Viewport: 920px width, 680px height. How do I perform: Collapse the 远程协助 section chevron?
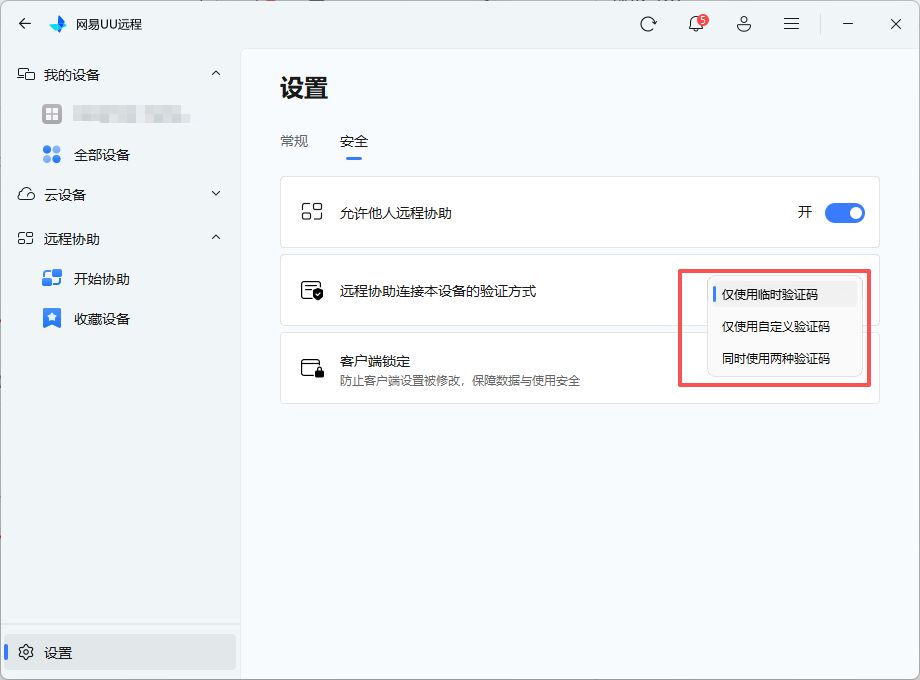coord(216,237)
